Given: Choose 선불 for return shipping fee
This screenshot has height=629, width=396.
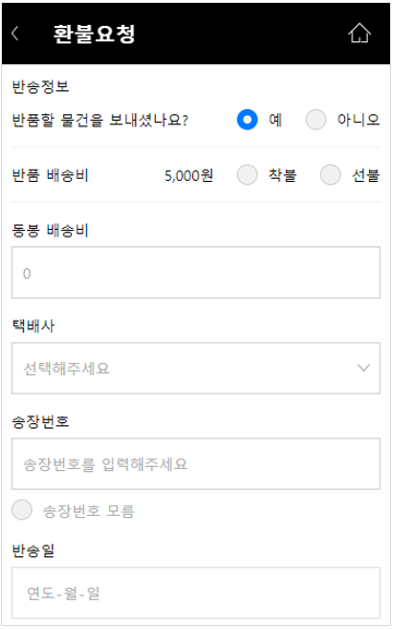Looking at the screenshot, I should pyautogui.click(x=330, y=175).
